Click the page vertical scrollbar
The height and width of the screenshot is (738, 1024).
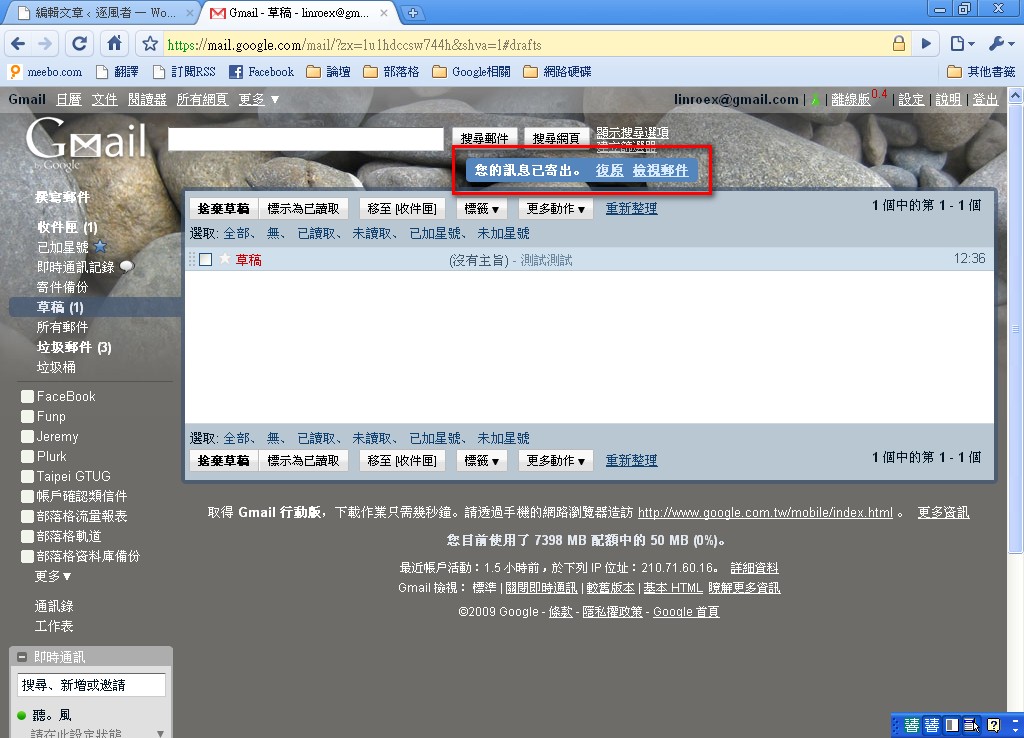click(x=1016, y=328)
